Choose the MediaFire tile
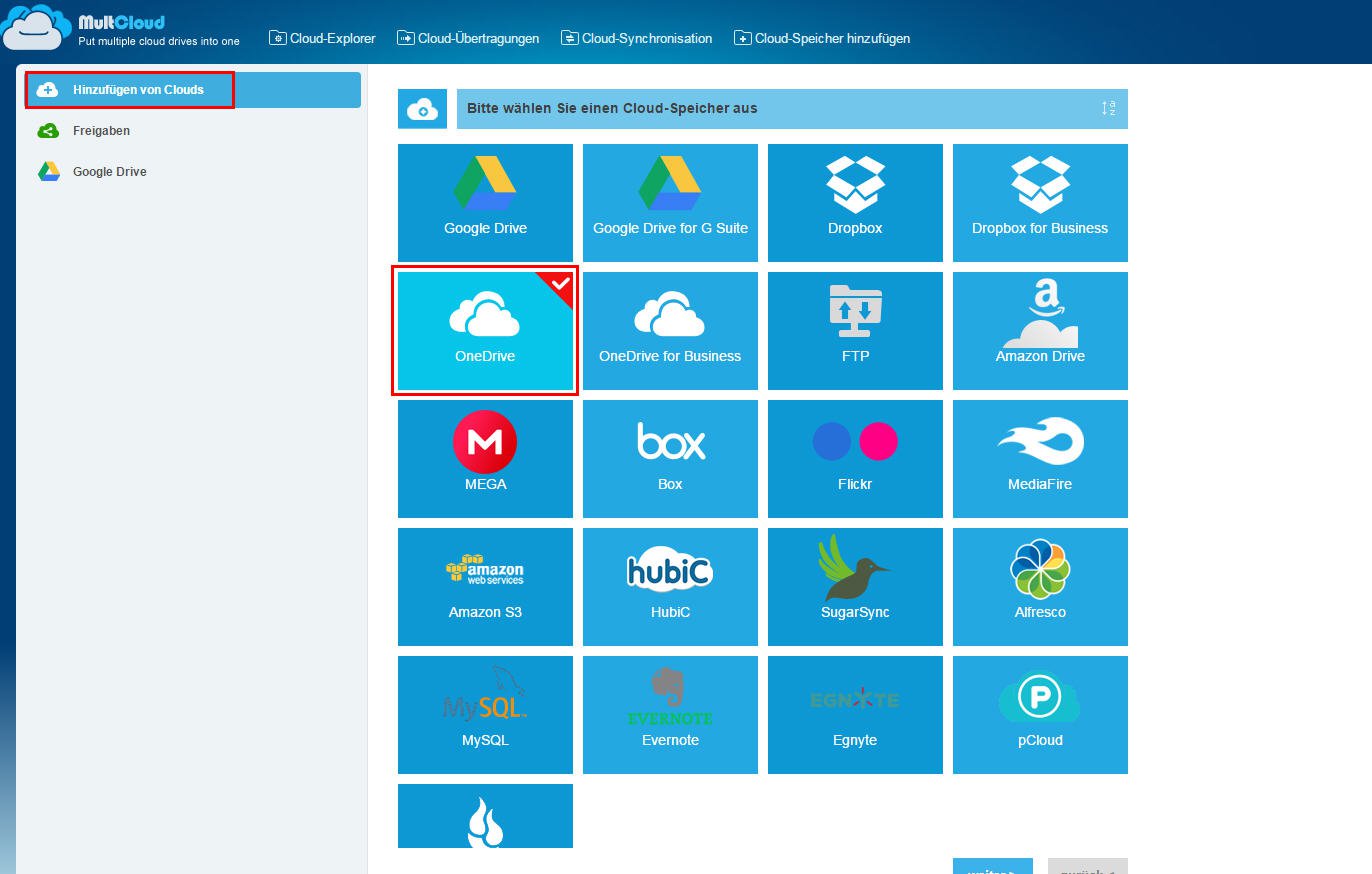This screenshot has height=874, width=1372. (1040, 459)
